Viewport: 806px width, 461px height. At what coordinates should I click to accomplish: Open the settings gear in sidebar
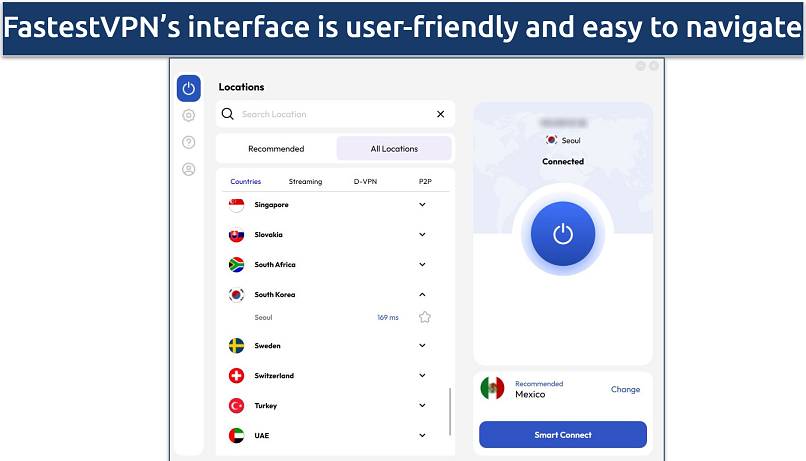click(x=188, y=116)
